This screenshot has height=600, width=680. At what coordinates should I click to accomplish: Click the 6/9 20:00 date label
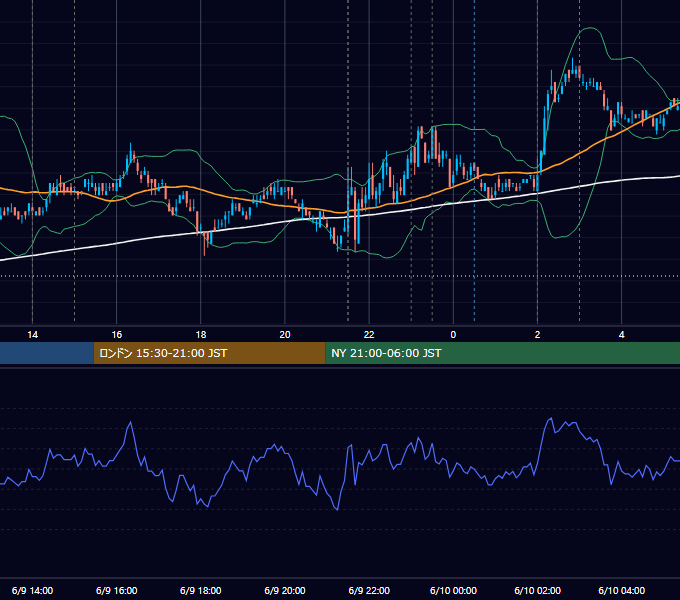point(285,590)
